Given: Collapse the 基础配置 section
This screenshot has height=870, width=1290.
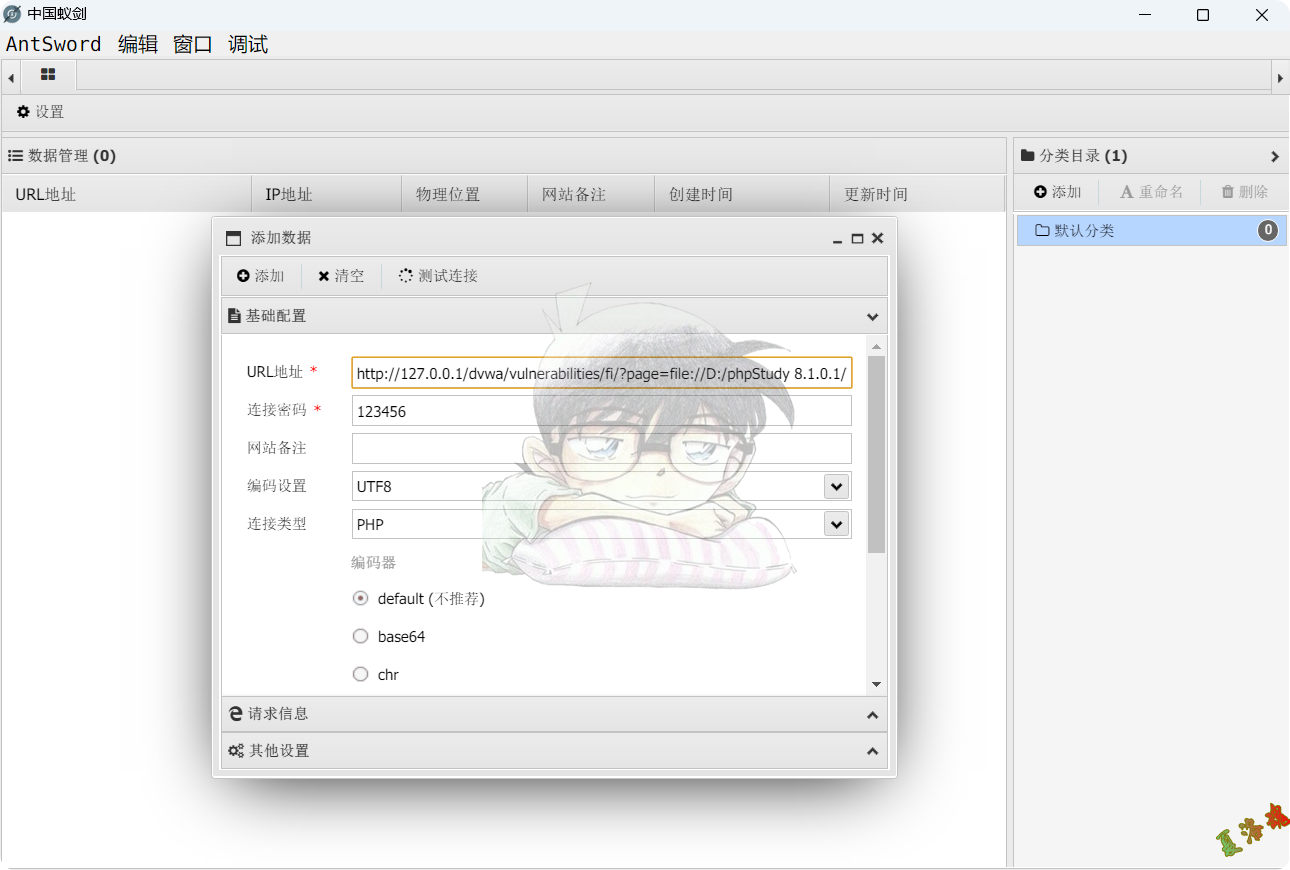Looking at the screenshot, I should point(872,316).
